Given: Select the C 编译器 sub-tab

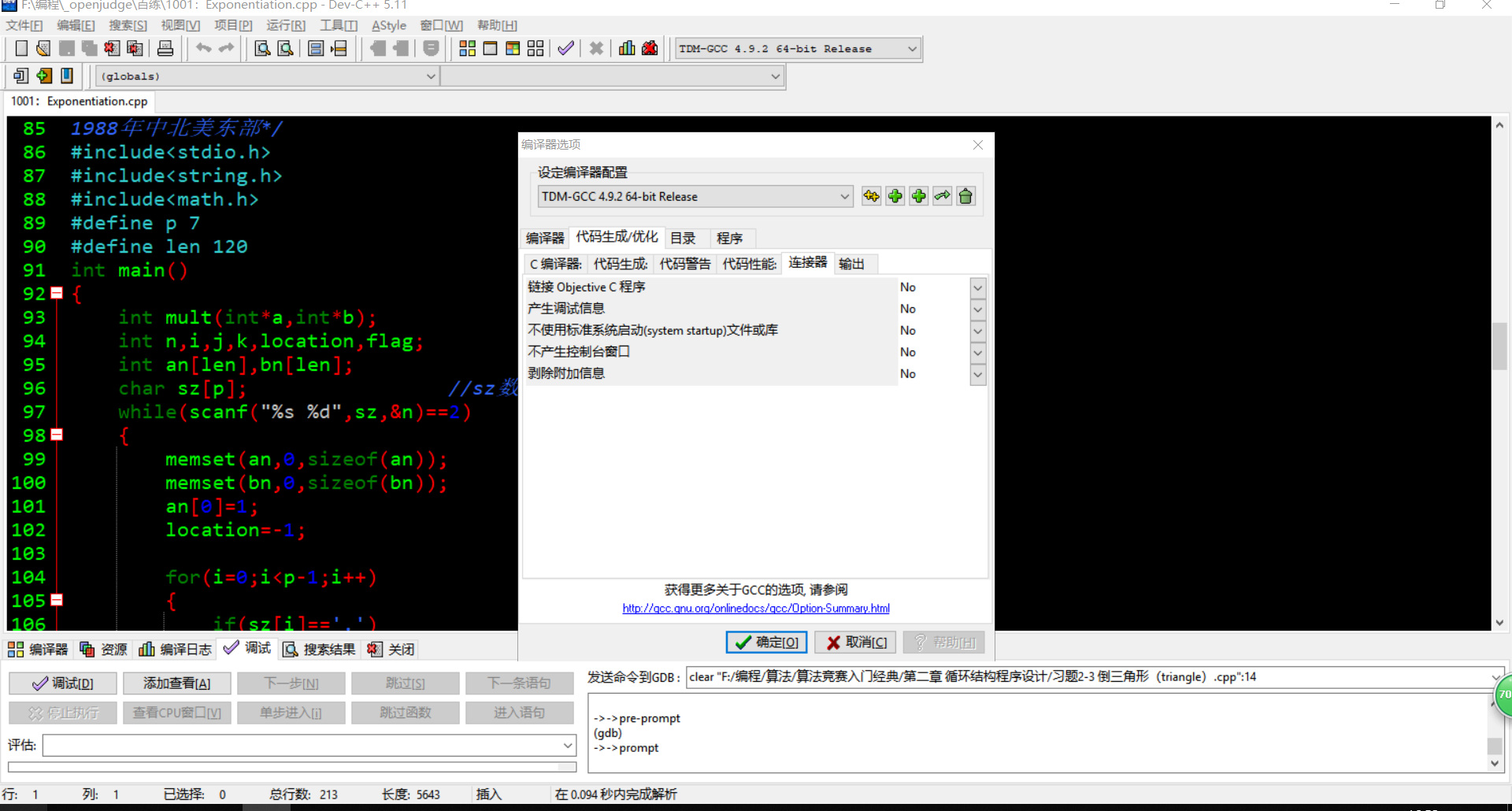Looking at the screenshot, I should (555, 264).
